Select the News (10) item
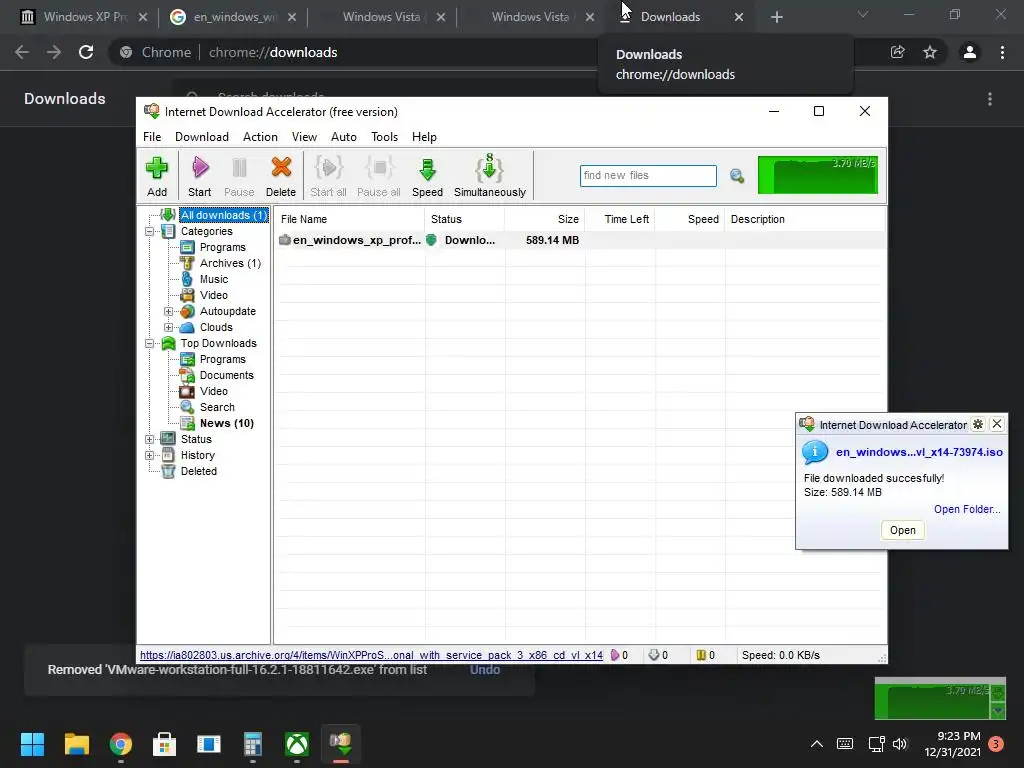 (x=227, y=423)
